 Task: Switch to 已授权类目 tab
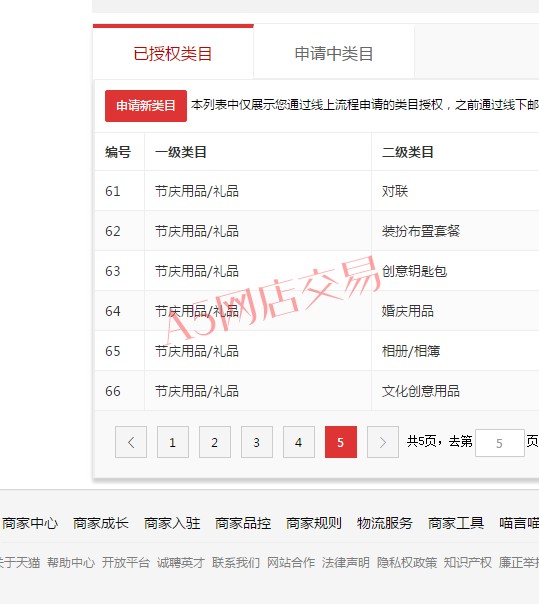[173, 53]
